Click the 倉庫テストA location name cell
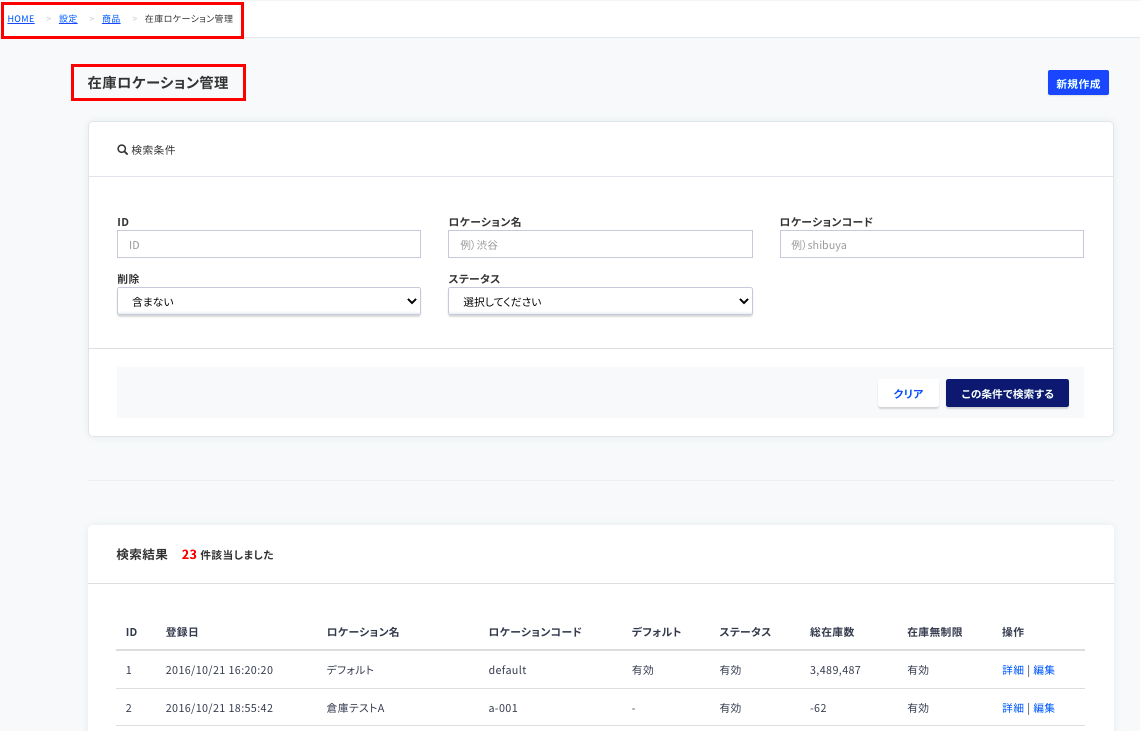 pos(356,708)
